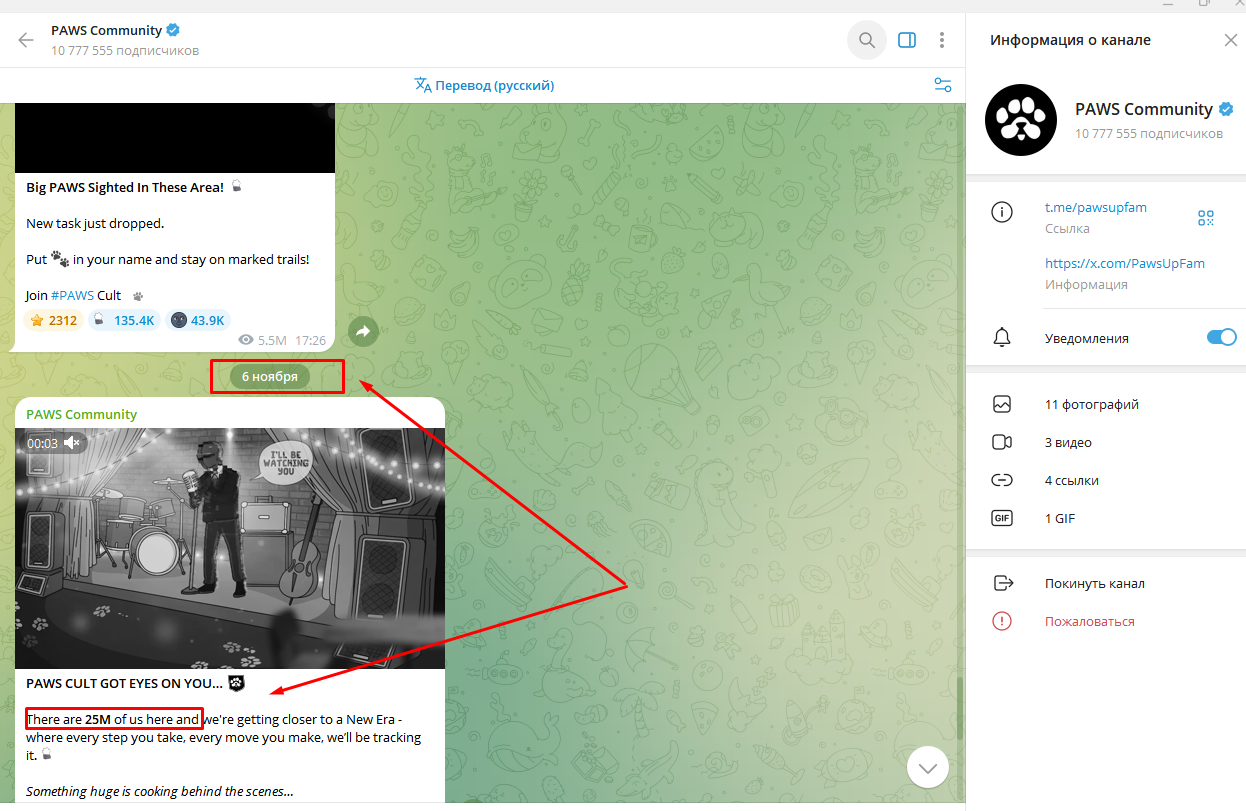This screenshot has width=1246, height=811.
Task: Click the 43.9K reaction chip
Action: tap(197, 320)
